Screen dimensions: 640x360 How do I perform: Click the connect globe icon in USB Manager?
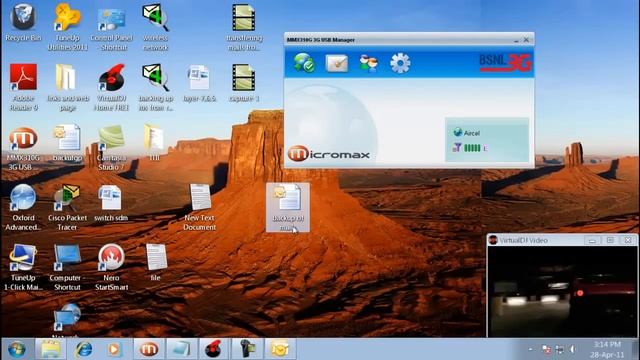tap(304, 63)
